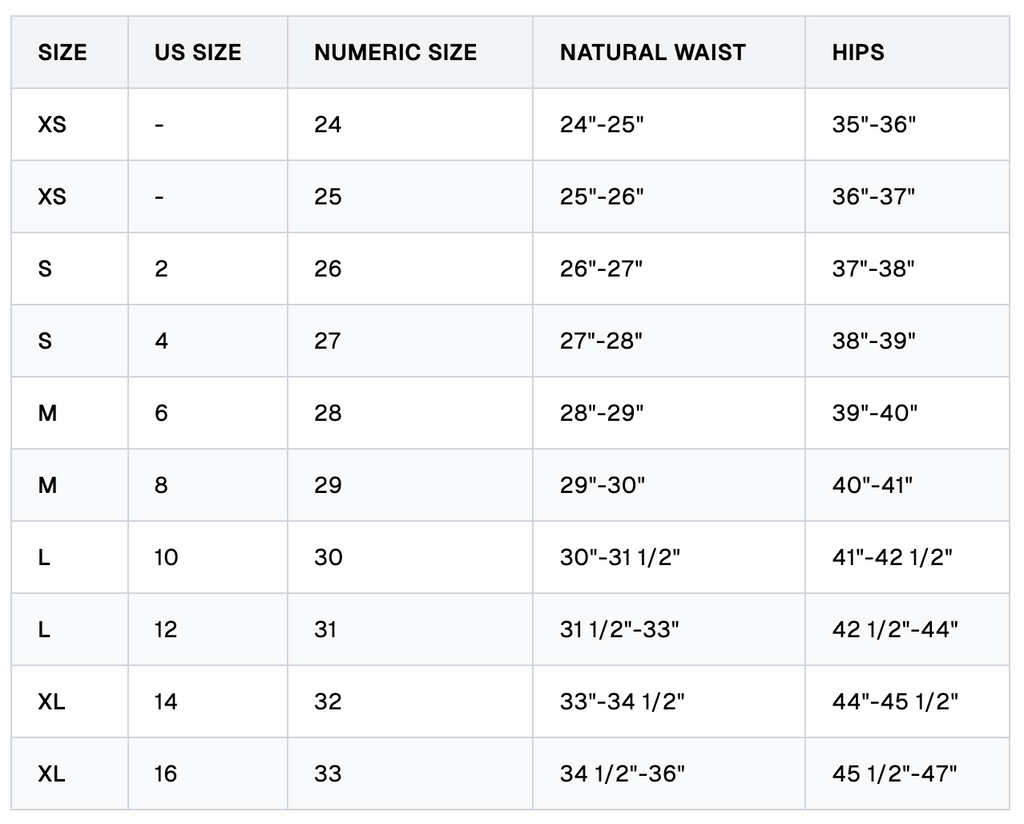The height and width of the screenshot is (824, 1024).
Task: Click the US SIZE column header
Action: 208,52
